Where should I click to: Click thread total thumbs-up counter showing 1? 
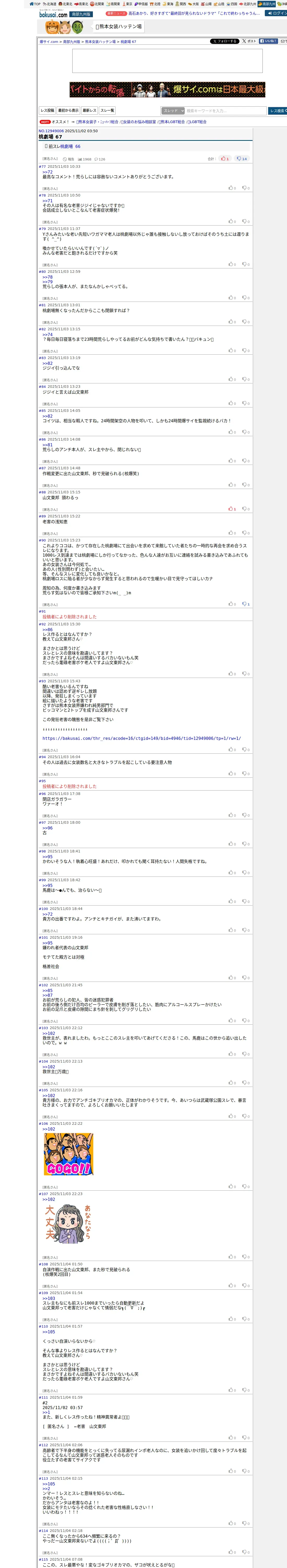224,159
